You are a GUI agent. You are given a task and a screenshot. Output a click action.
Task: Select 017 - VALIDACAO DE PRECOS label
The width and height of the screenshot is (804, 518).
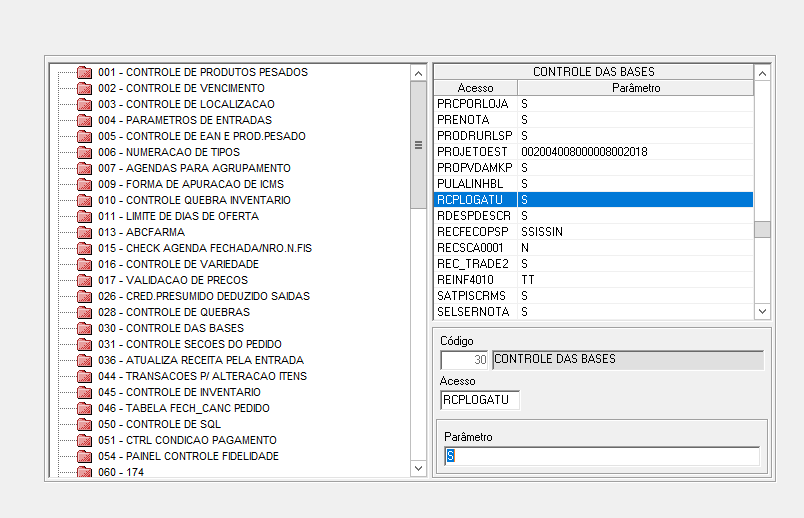[173, 280]
